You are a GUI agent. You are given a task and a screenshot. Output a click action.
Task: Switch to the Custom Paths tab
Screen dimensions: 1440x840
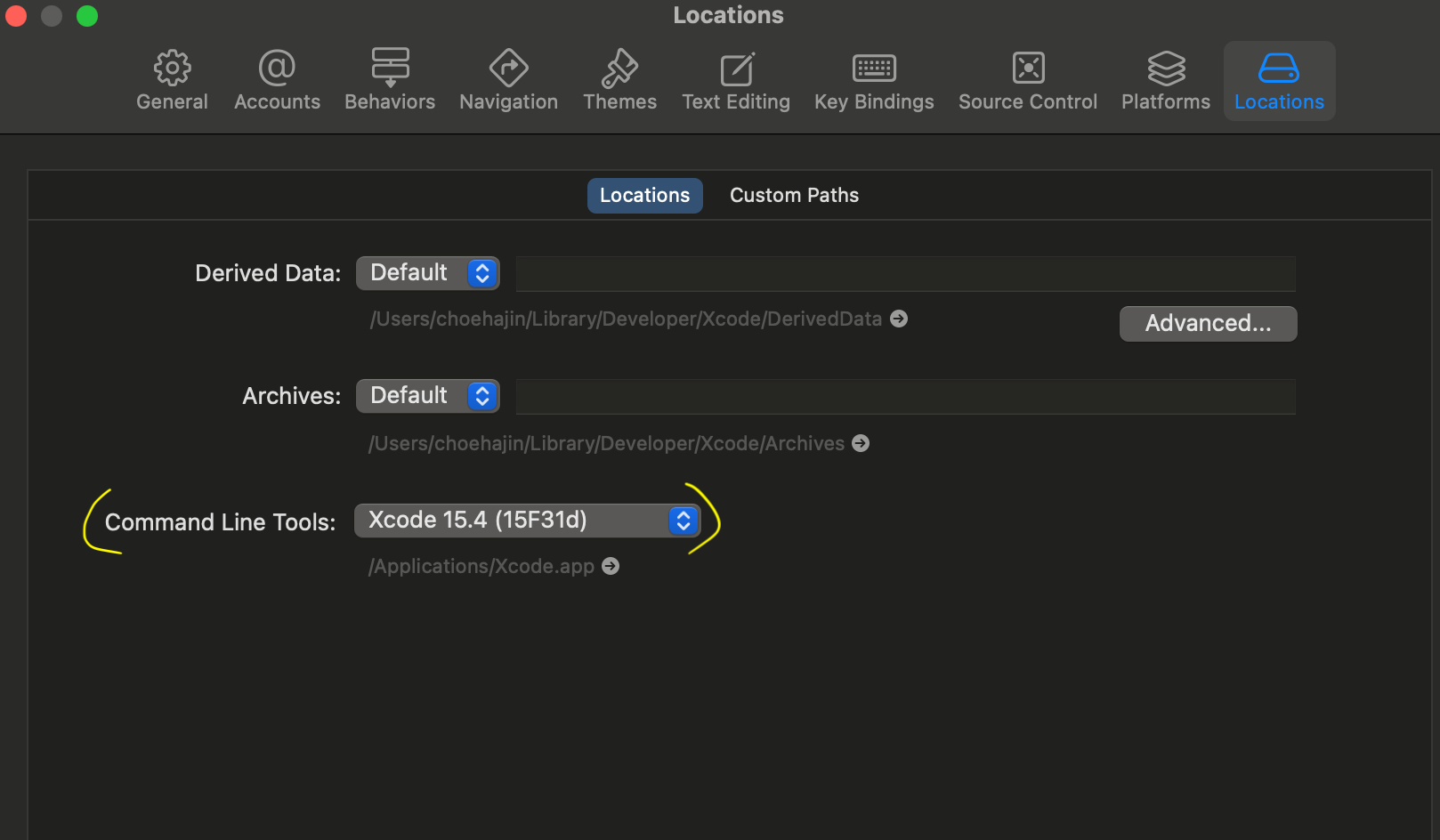point(794,196)
